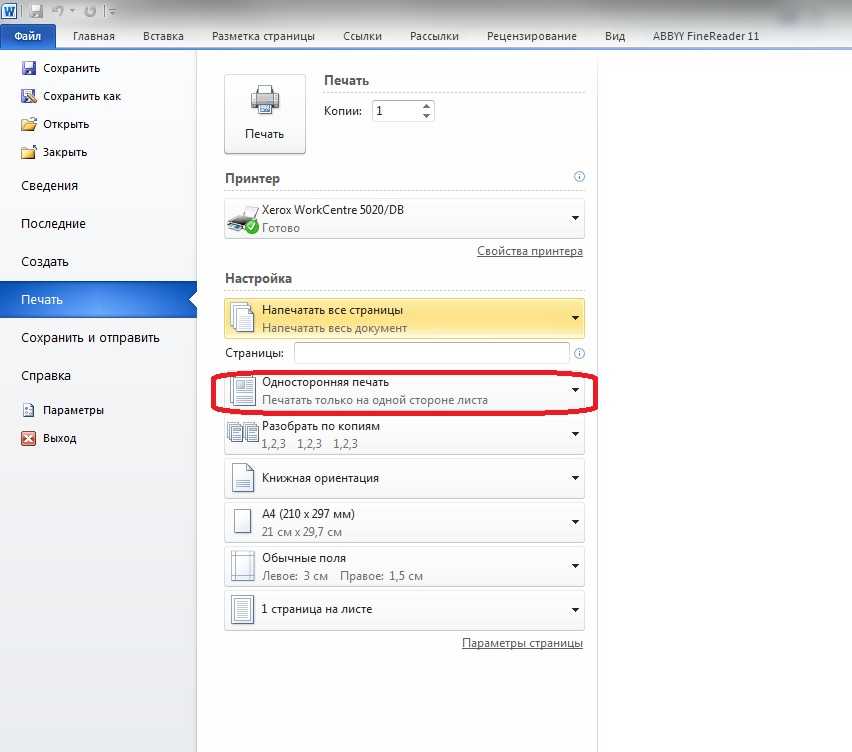The image size is (852, 752).
Task: Increase copies with the up spinner arrow
Action: [427, 106]
